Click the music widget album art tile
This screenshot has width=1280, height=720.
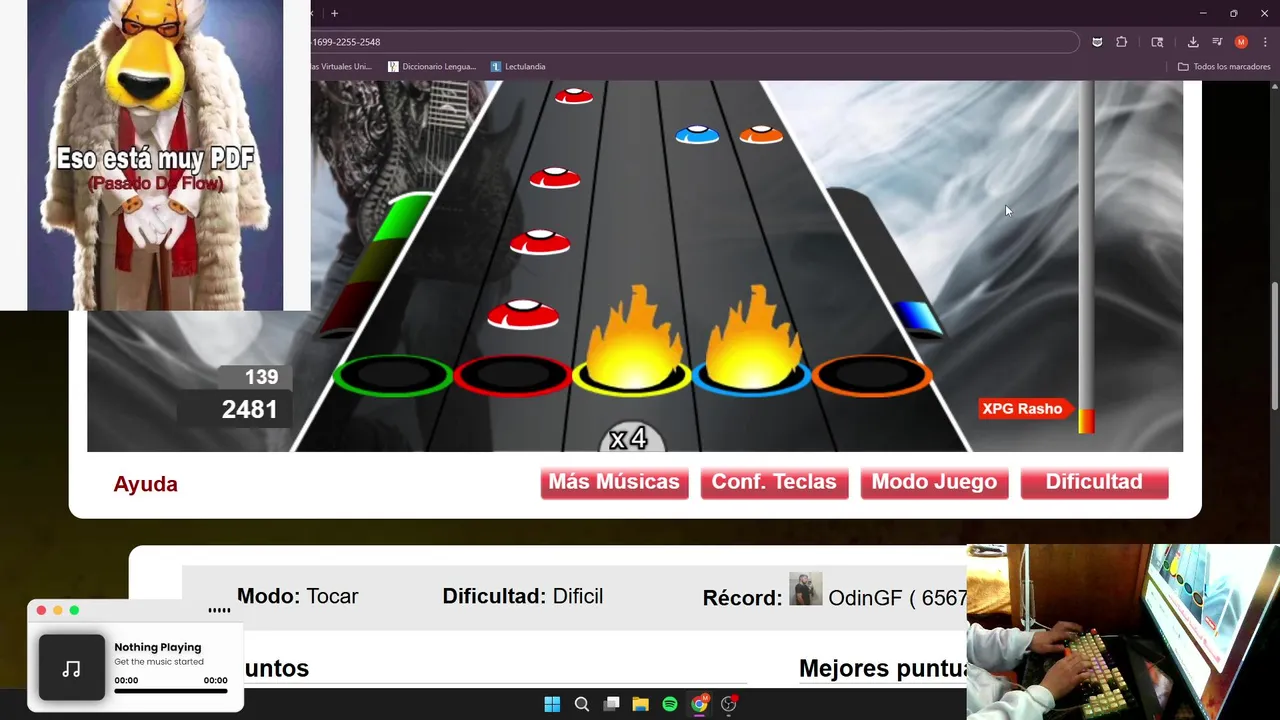click(72, 667)
